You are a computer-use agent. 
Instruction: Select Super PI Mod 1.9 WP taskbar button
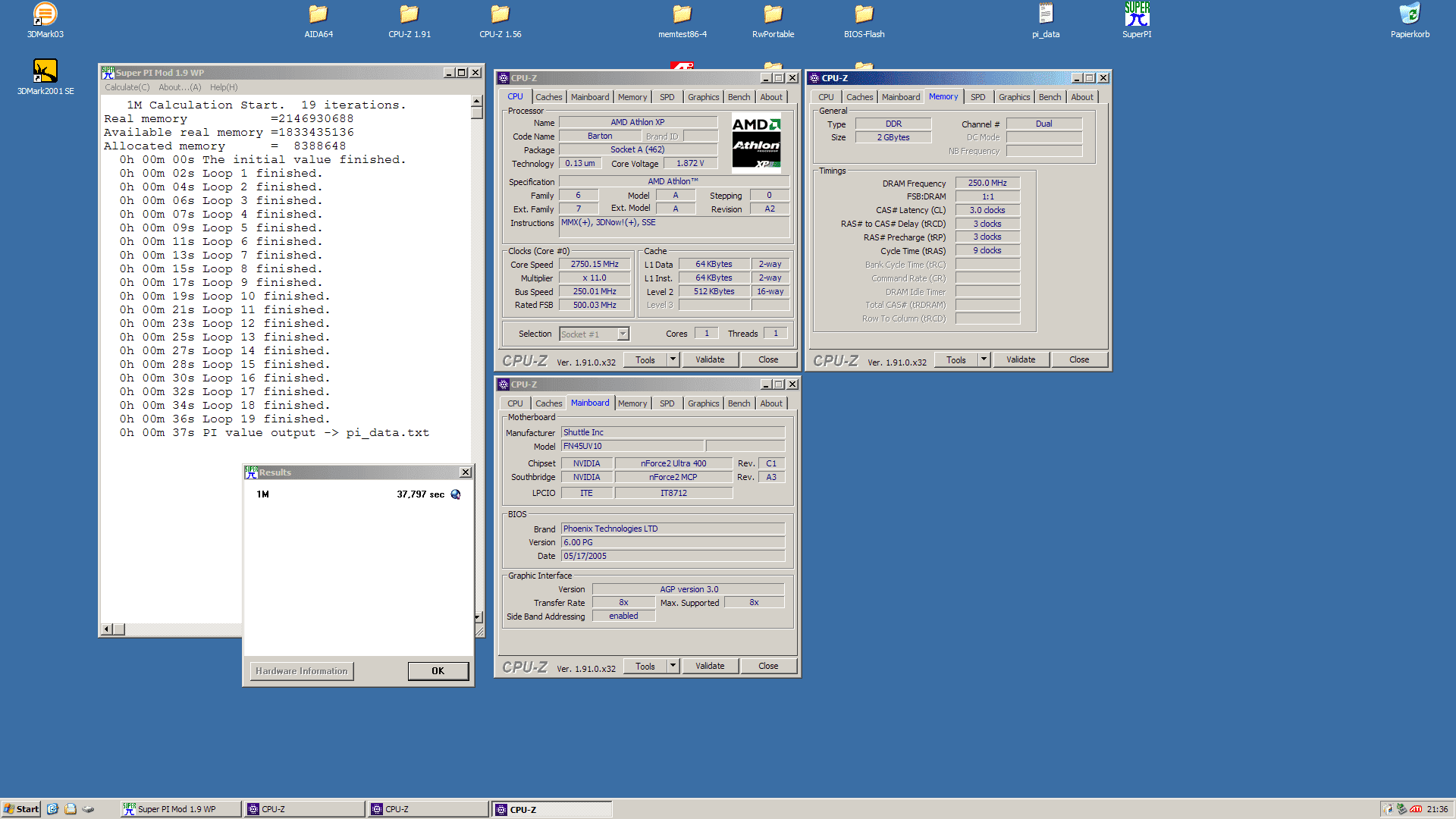(180, 809)
